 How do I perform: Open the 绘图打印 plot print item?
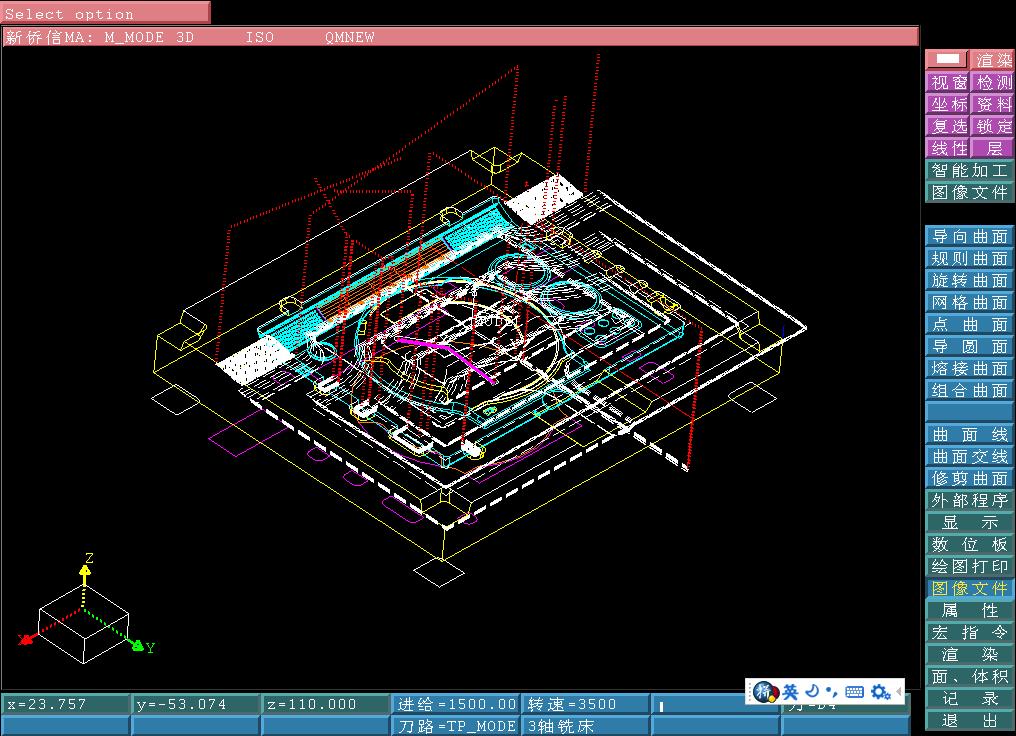(969, 567)
